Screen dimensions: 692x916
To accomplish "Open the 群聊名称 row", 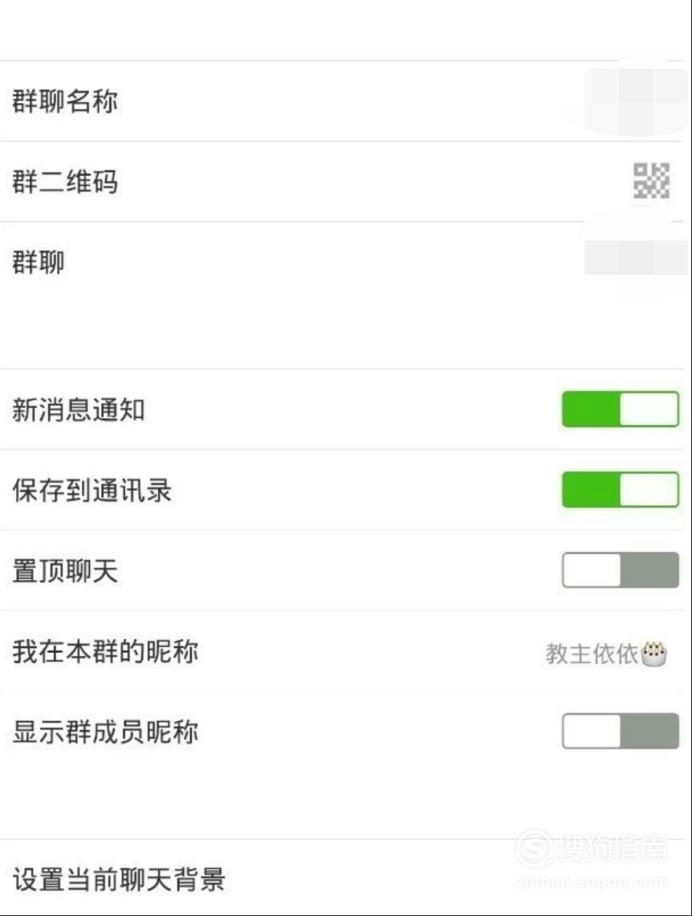I will pyautogui.click(x=346, y=101).
